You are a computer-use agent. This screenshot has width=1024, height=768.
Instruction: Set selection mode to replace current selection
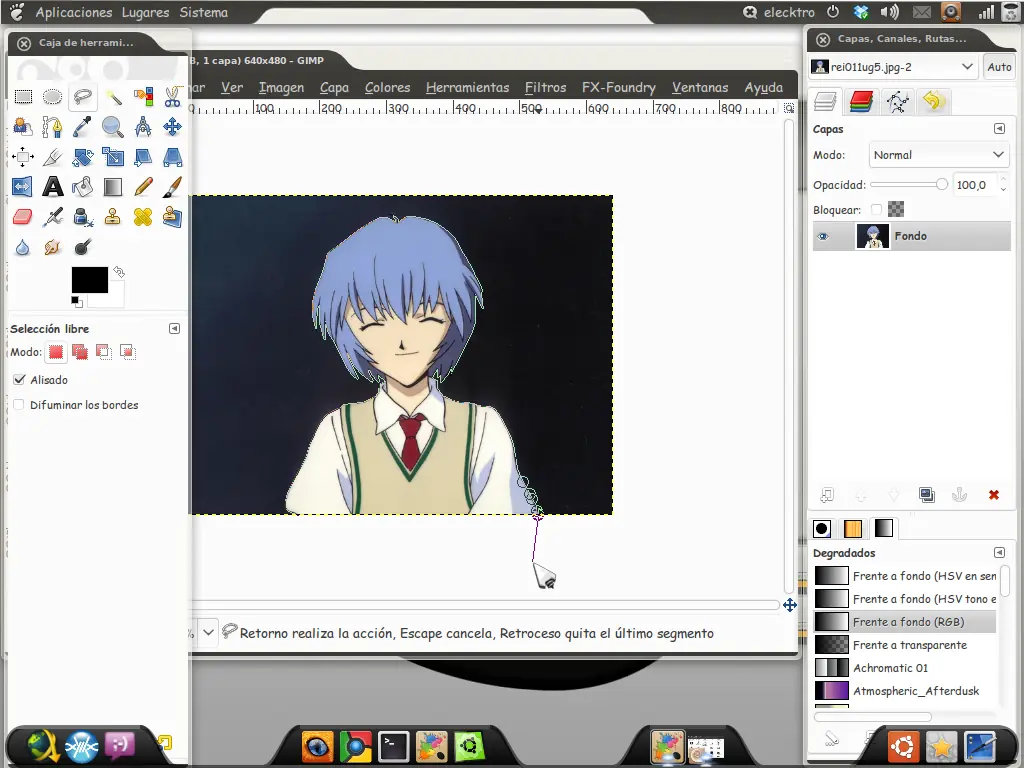tap(56, 352)
